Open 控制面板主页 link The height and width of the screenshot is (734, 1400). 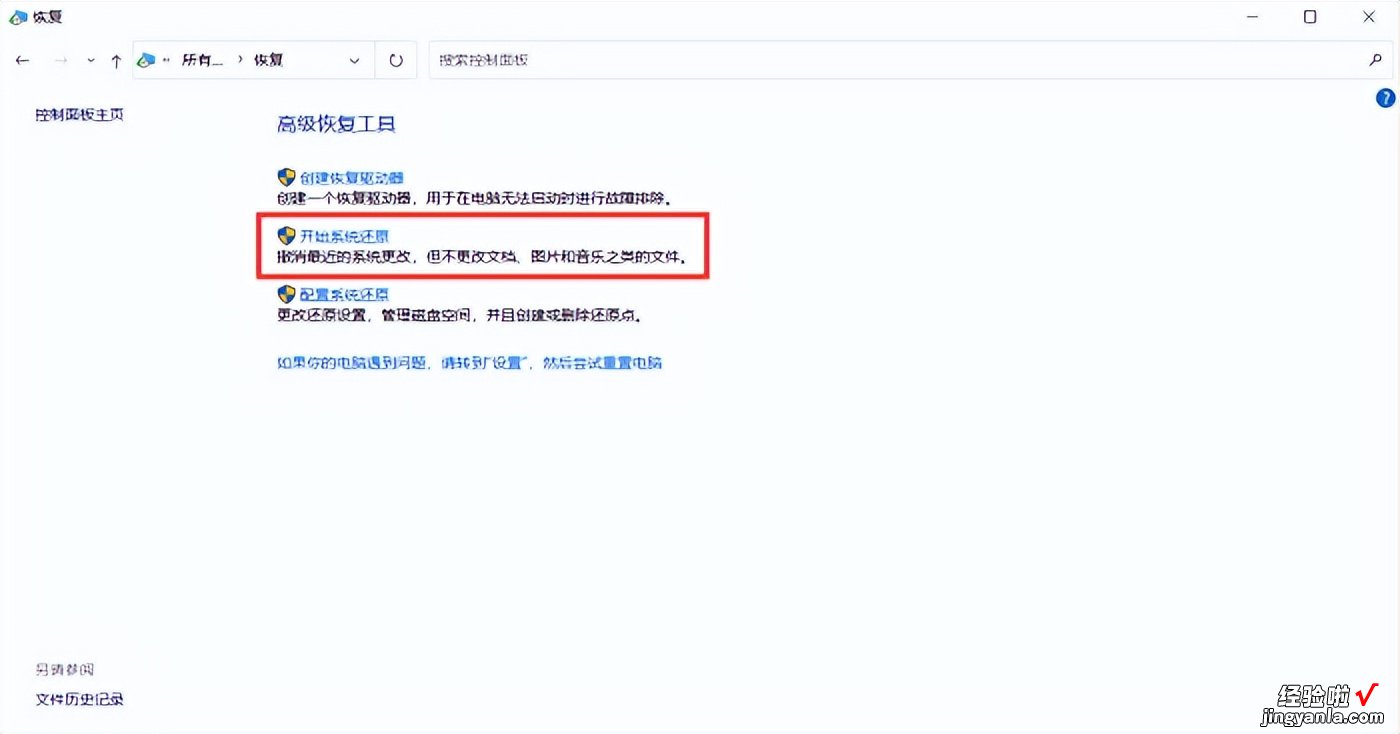(x=79, y=114)
